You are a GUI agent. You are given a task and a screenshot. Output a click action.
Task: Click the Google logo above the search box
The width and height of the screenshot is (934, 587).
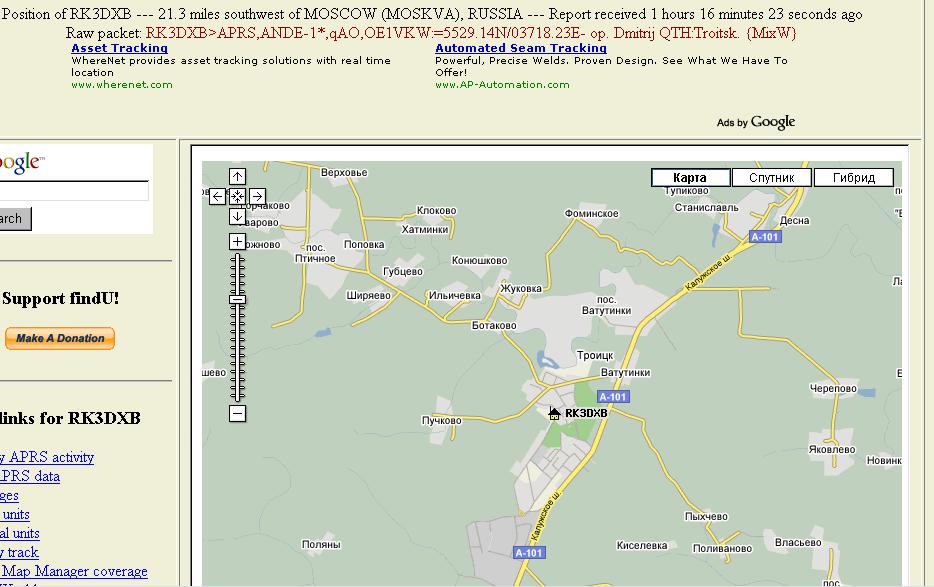click(21, 162)
